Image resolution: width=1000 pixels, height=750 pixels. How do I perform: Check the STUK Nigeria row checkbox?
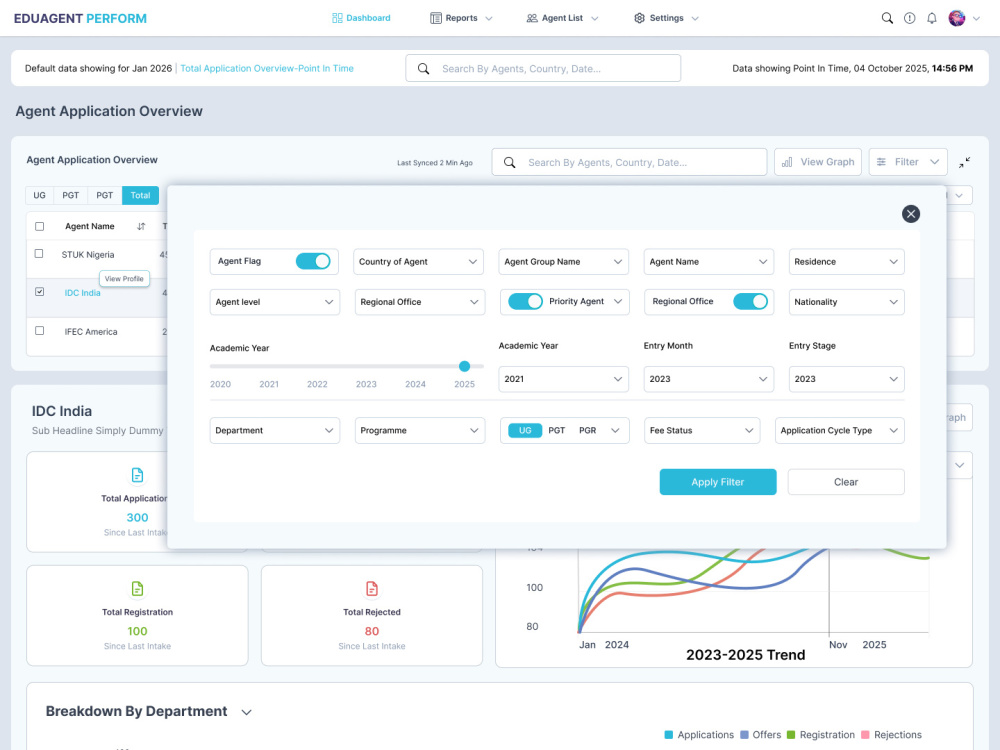click(x=40, y=254)
